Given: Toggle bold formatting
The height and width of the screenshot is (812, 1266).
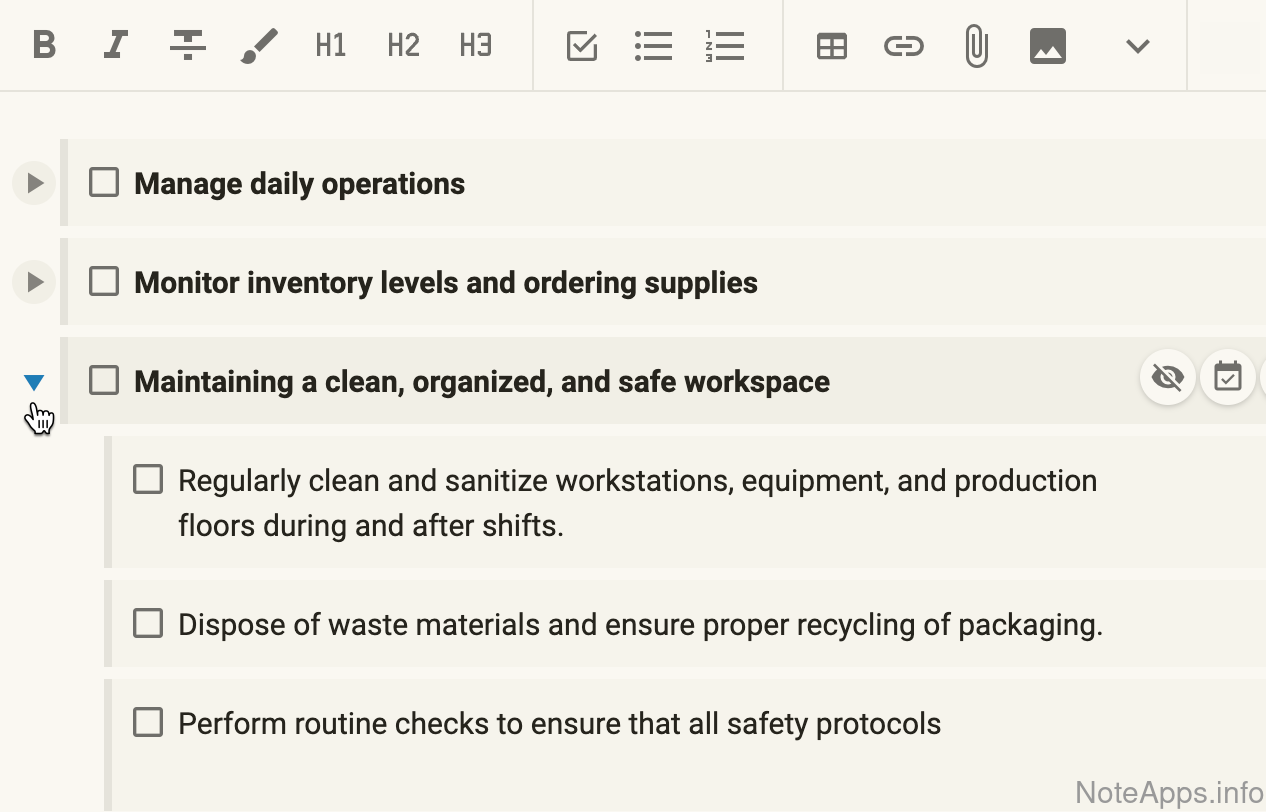Looking at the screenshot, I should tap(44, 46).
